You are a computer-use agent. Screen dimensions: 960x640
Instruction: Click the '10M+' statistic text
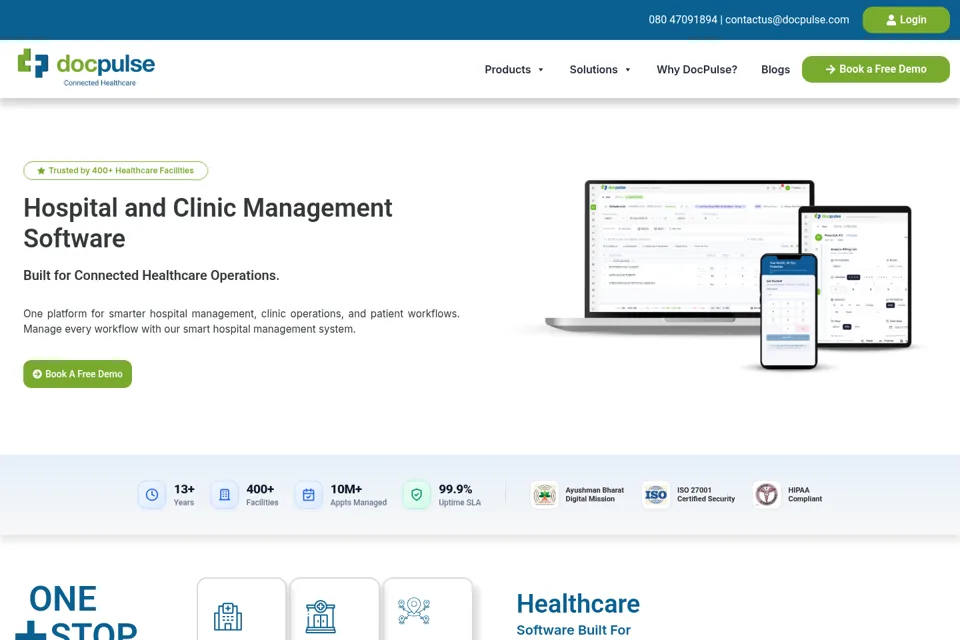coord(347,489)
